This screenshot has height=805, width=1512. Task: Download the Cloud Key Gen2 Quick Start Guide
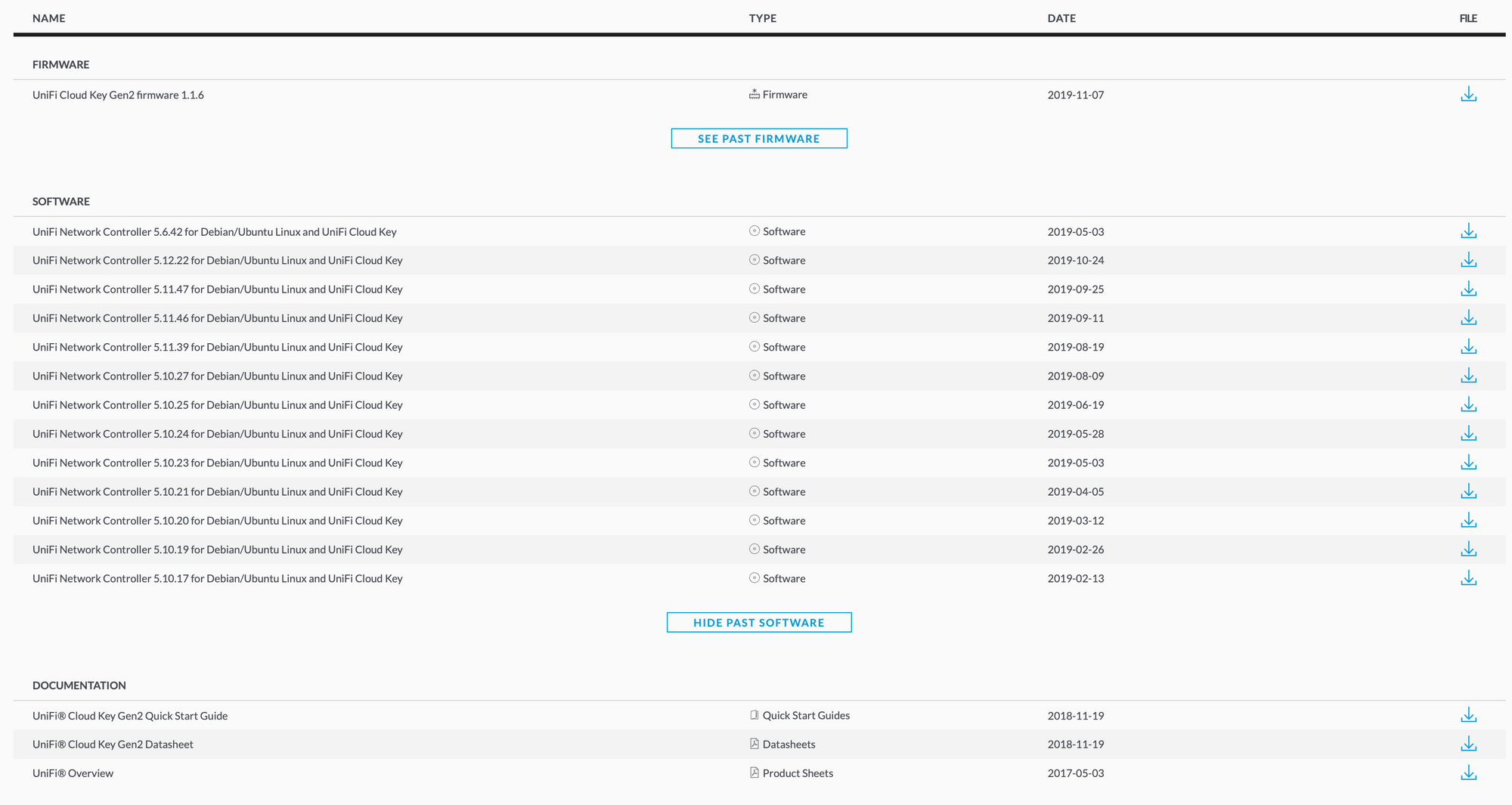coord(1468,715)
